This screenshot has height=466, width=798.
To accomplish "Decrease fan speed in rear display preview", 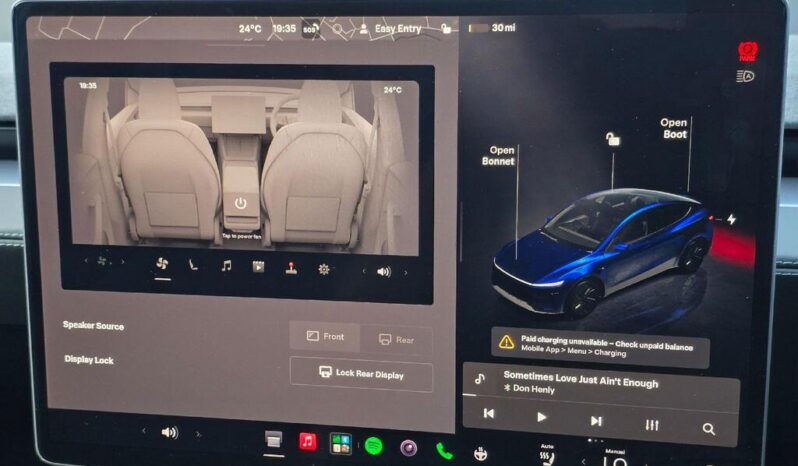I will (x=86, y=260).
